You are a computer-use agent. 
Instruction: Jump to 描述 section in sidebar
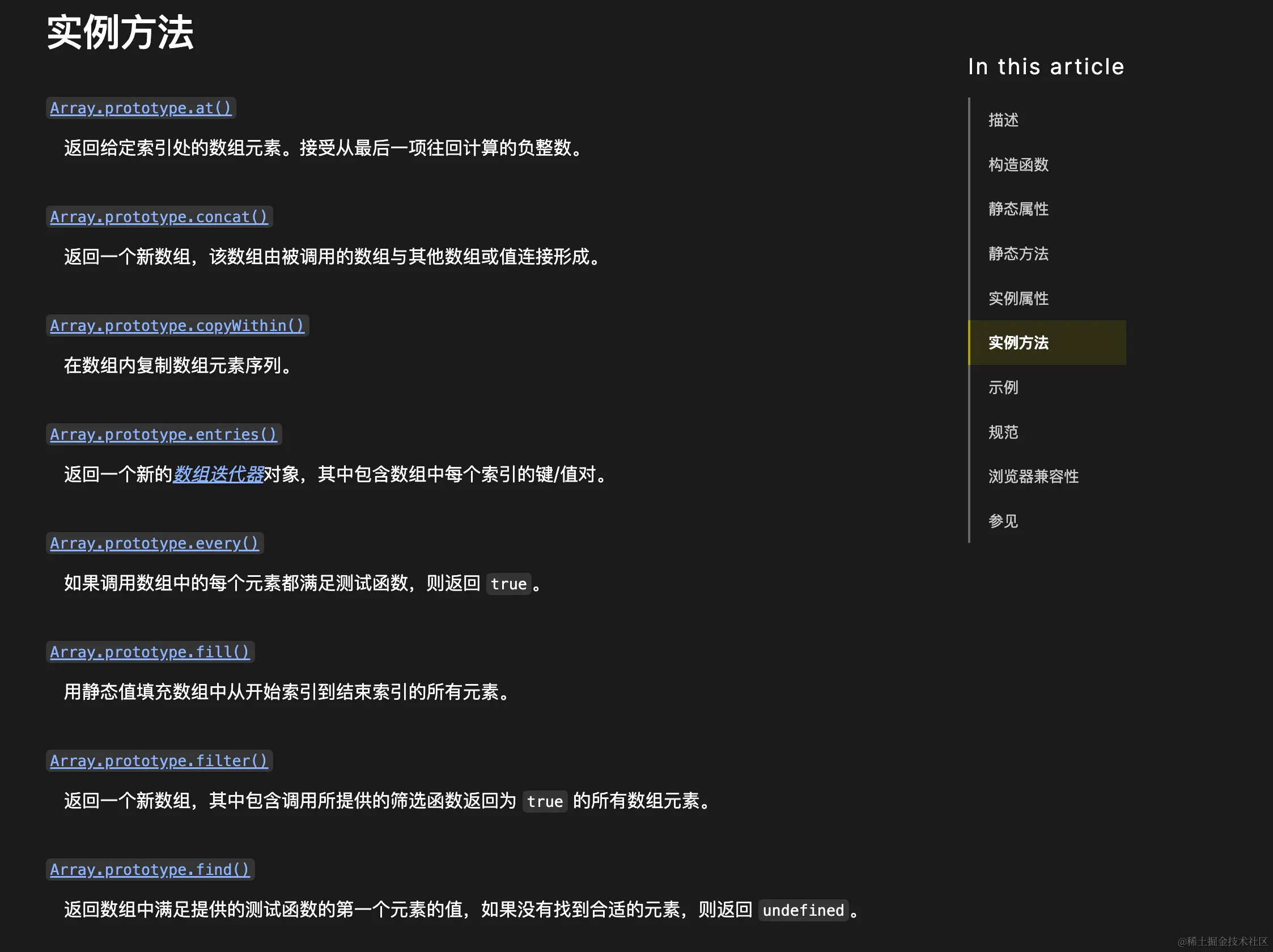point(1003,120)
